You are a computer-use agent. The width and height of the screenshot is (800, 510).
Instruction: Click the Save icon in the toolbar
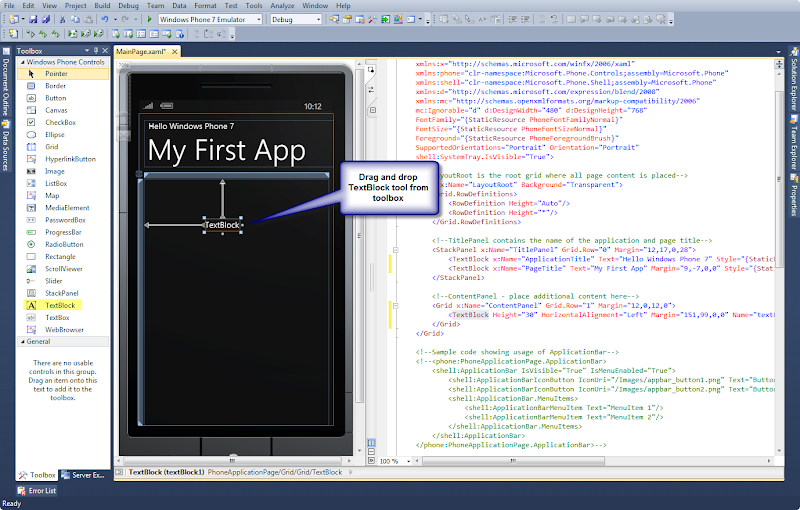[33, 19]
